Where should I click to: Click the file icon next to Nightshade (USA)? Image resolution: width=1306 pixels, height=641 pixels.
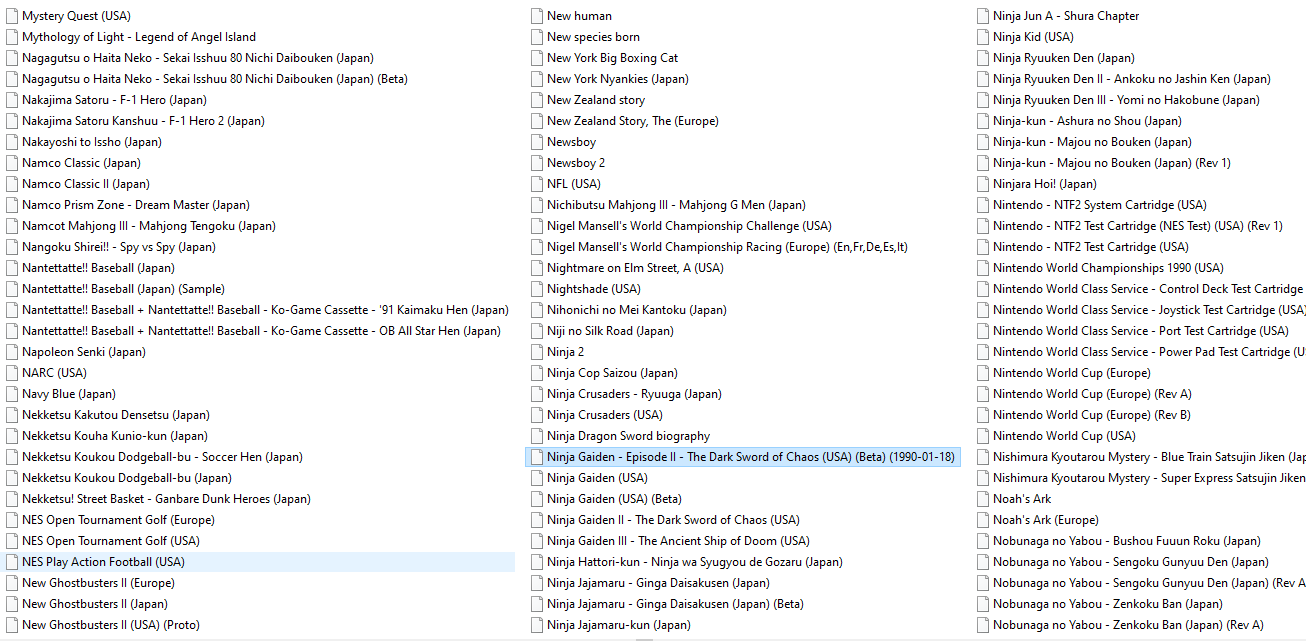click(537, 289)
